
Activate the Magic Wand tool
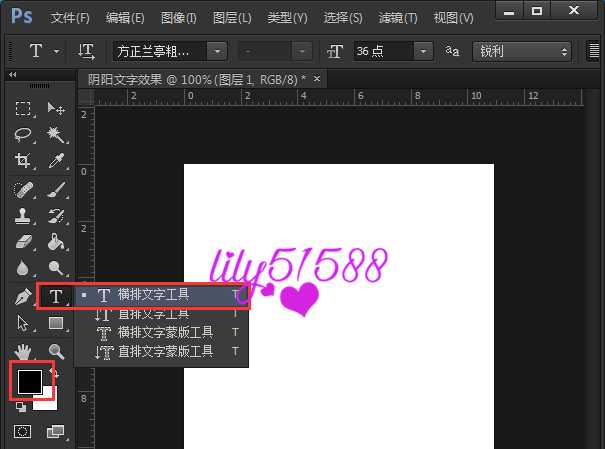[x=56, y=135]
